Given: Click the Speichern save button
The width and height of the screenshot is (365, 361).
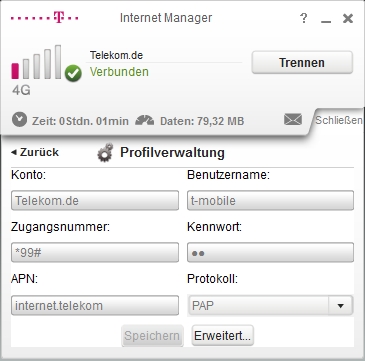Looking at the screenshot, I should tap(152, 336).
